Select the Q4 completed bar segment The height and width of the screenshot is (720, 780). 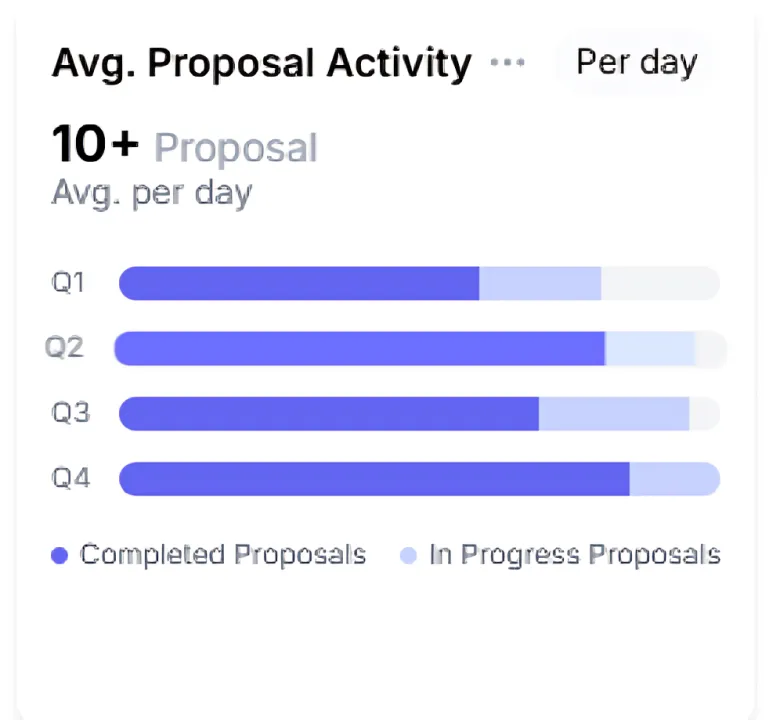click(374, 479)
